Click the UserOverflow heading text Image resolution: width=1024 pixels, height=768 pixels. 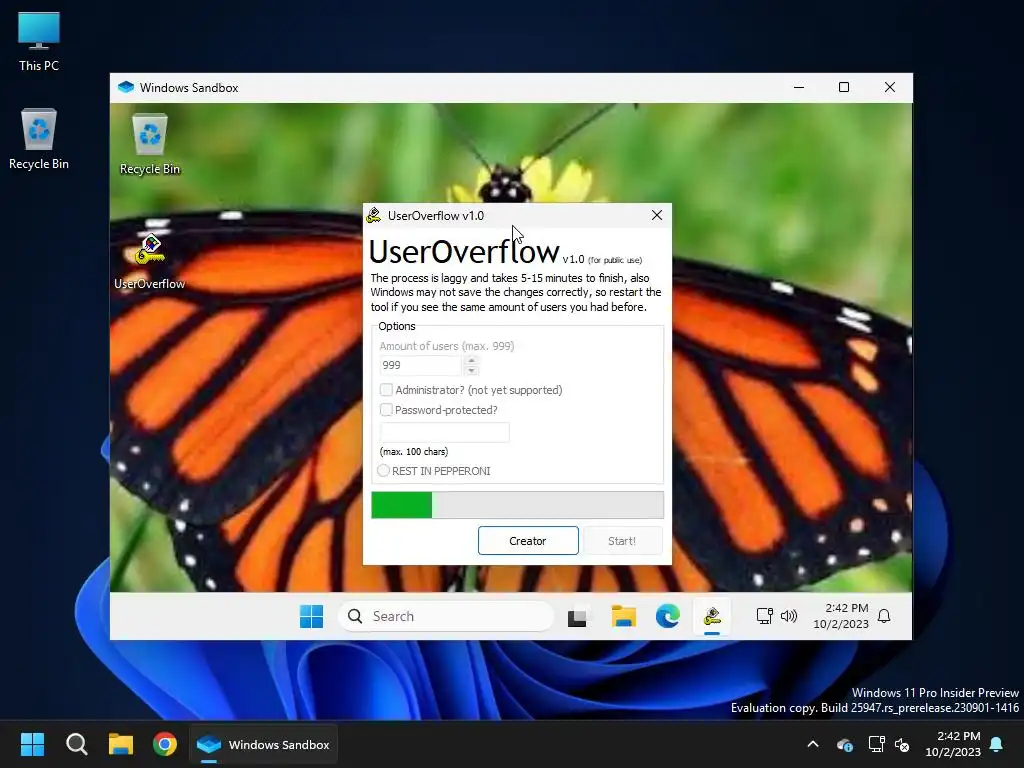pyautogui.click(x=464, y=251)
